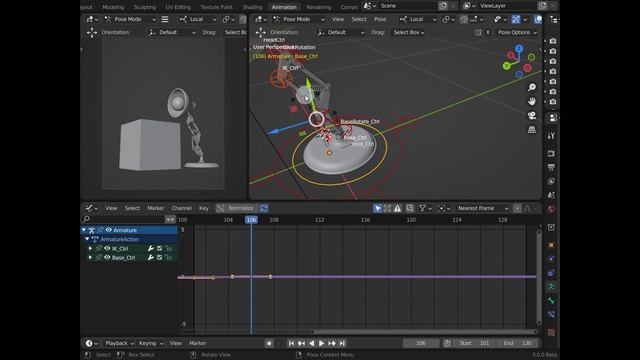Click the swap arrows icon beside channel search

[x=170, y=220]
